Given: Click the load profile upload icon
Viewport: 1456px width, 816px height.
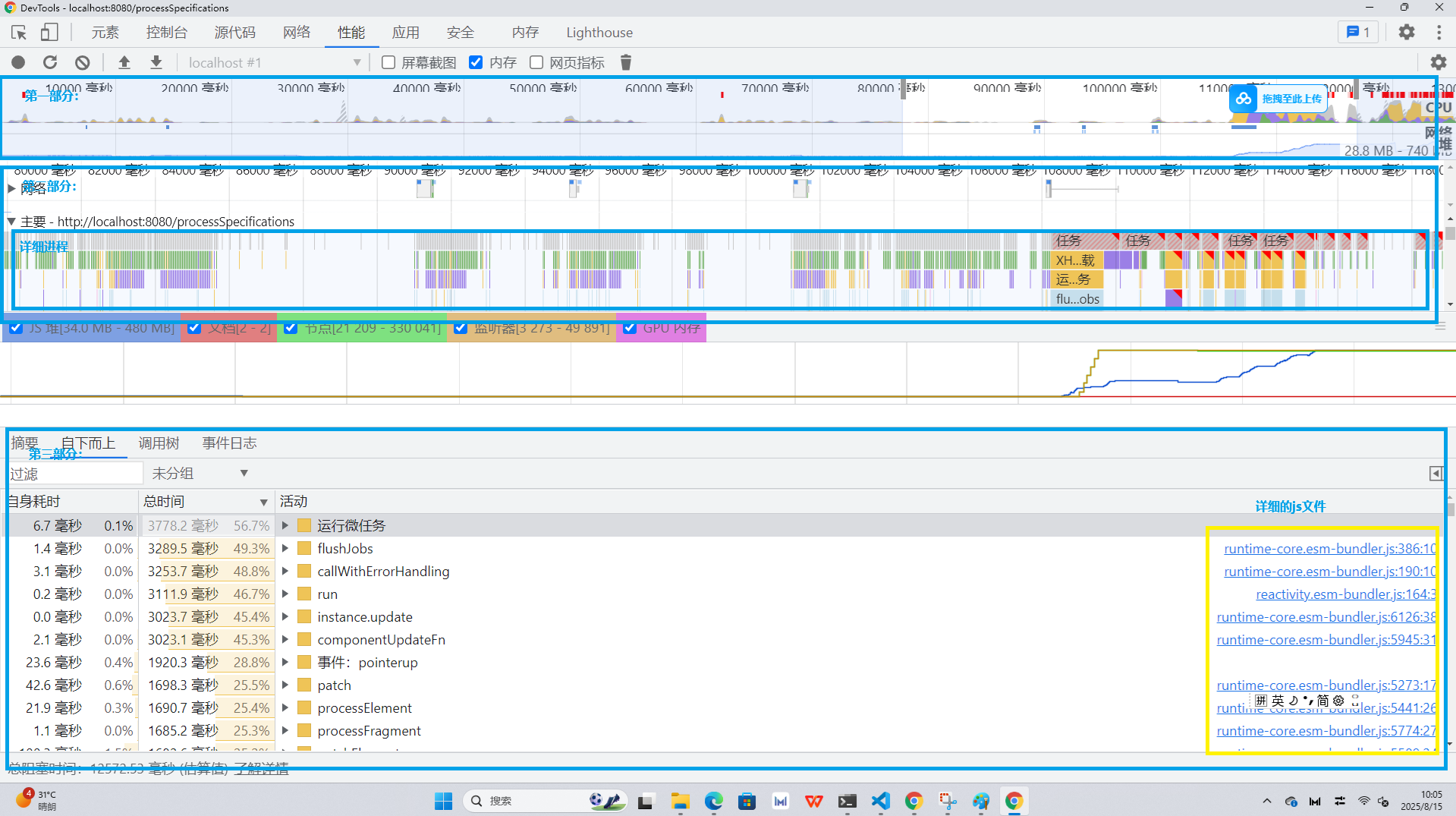Looking at the screenshot, I should click(124, 63).
